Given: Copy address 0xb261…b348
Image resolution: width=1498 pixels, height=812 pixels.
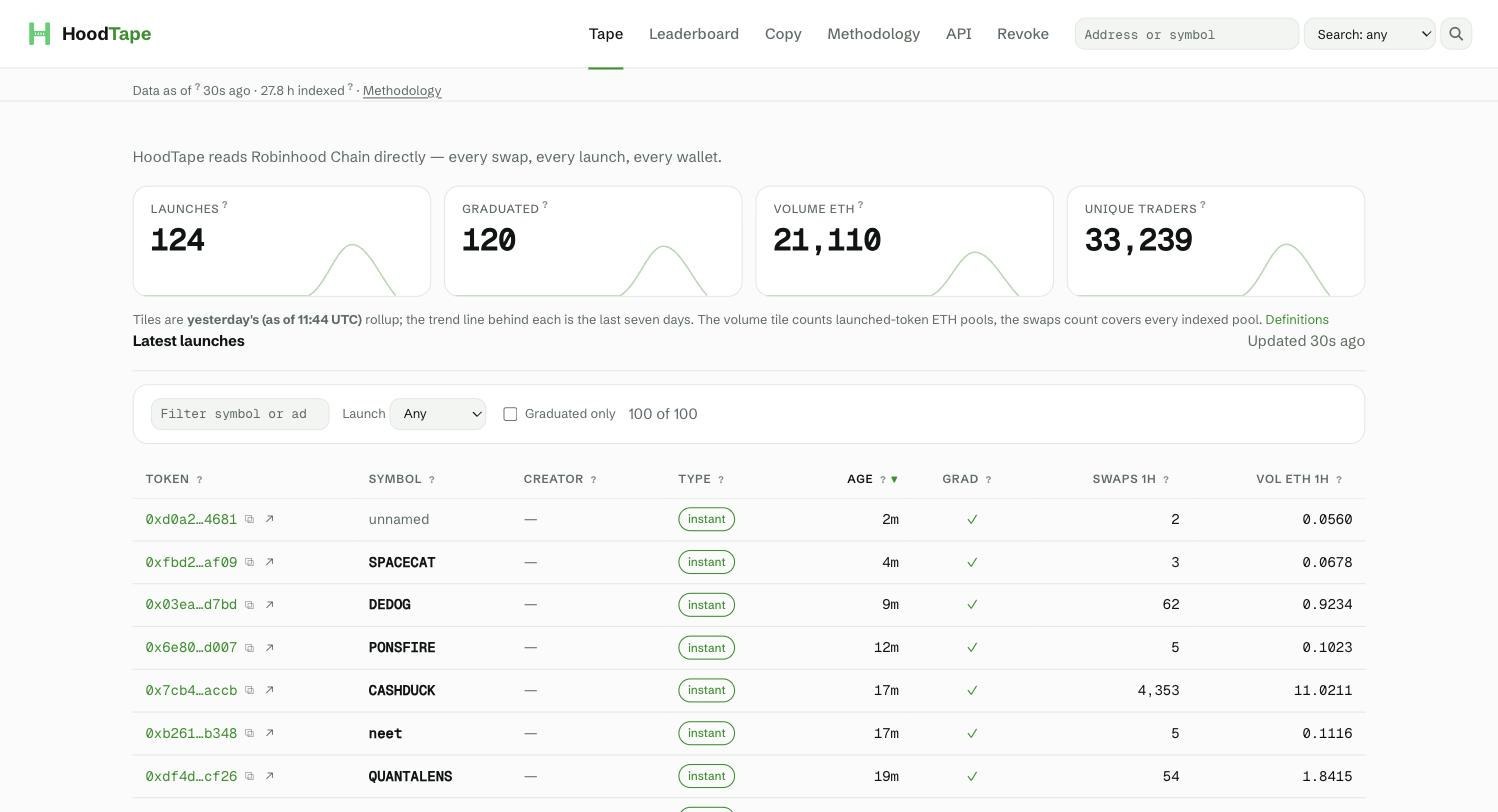Looking at the screenshot, I should pos(250,733).
